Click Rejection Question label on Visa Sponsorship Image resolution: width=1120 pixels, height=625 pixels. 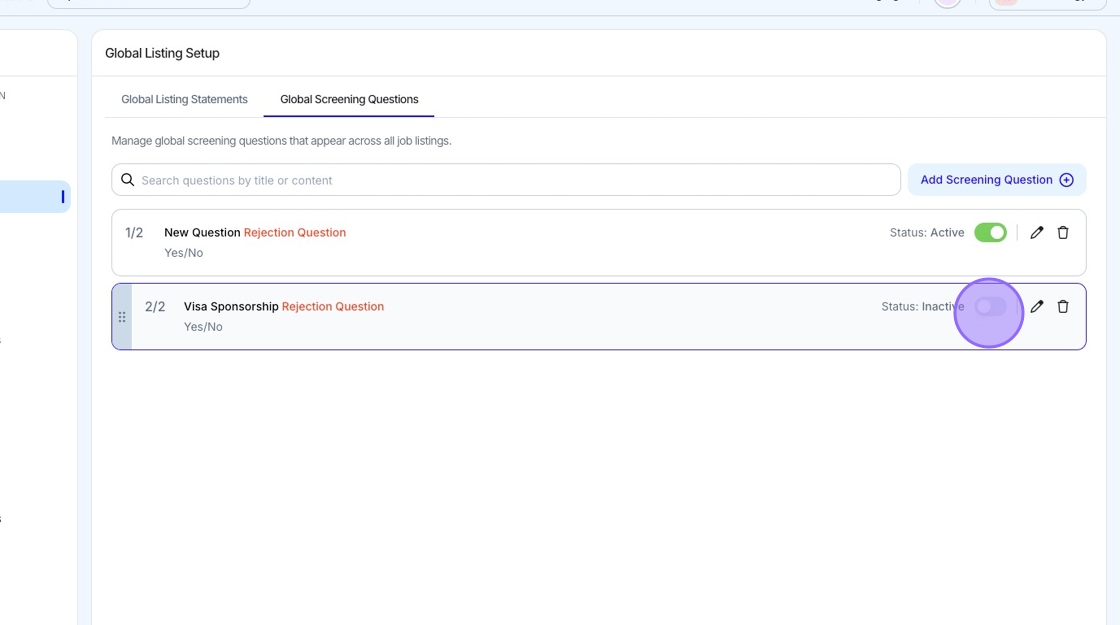[x=333, y=306]
